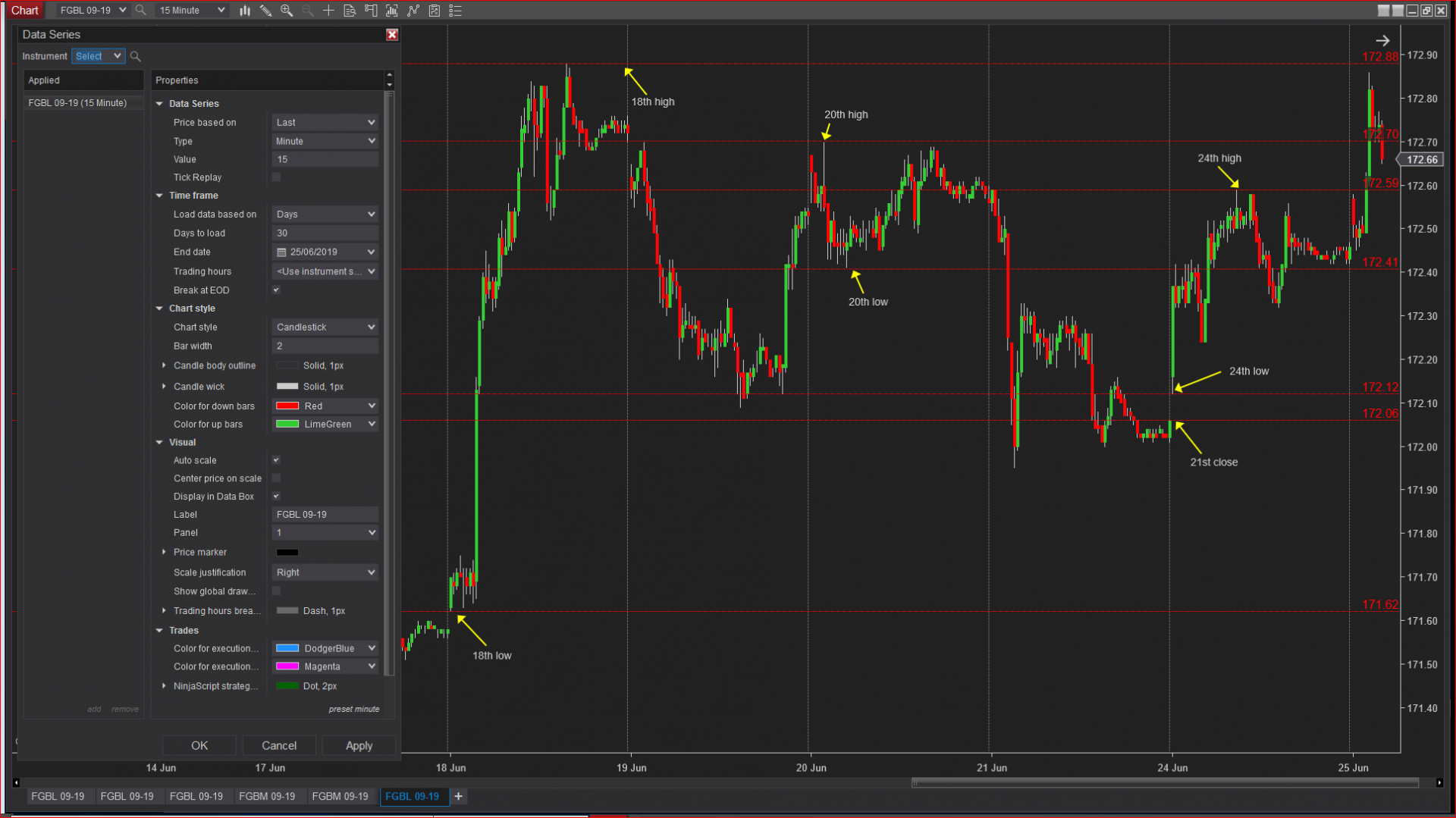Click the Days to load input field
Image resolution: width=1456 pixels, height=818 pixels.
pyautogui.click(x=325, y=233)
